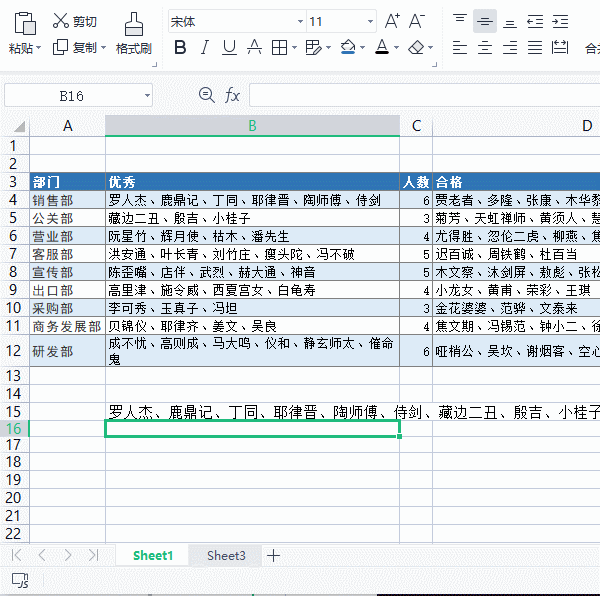Click the cell style drawing icon

click(x=314, y=48)
